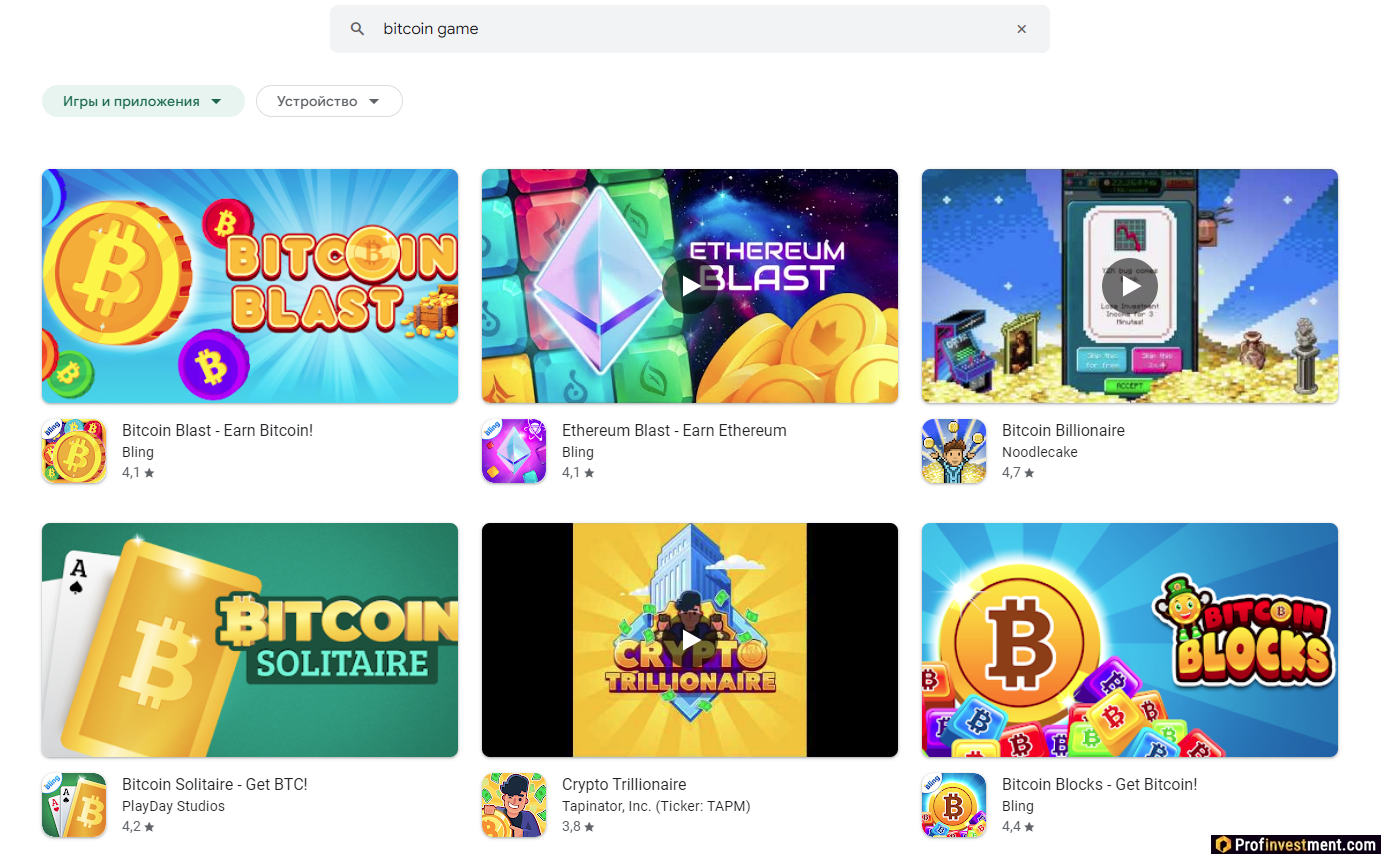Viewport: 1391px width, 864px height.
Task: Click developer name 'PlayDay Studios'
Action: [173, 806]
